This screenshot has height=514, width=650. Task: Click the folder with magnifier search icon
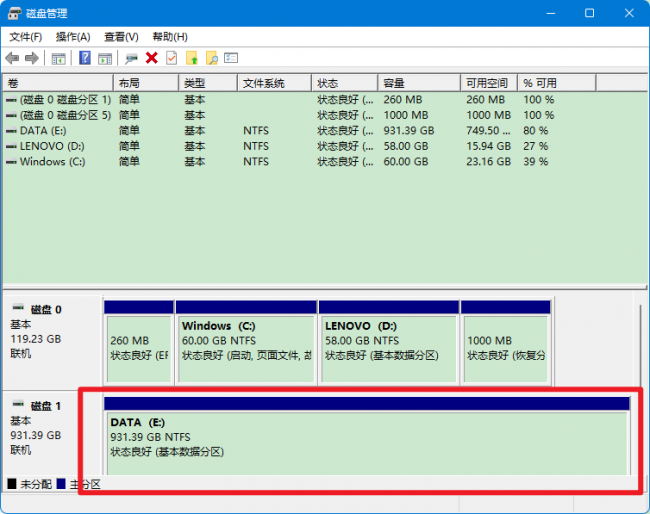[x=211, y=58]
